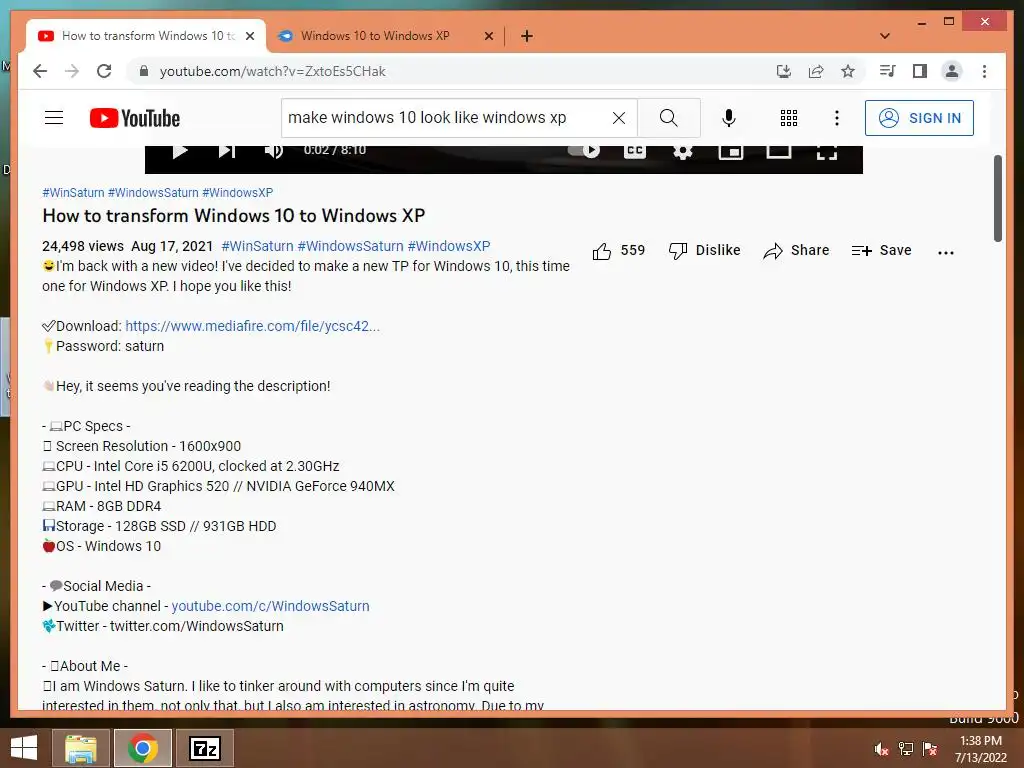Image resolution: width=1024 pixels, height=768 pixels.
Task: Open File Explorer from taskbar
Action: click(x=81, y=748)
